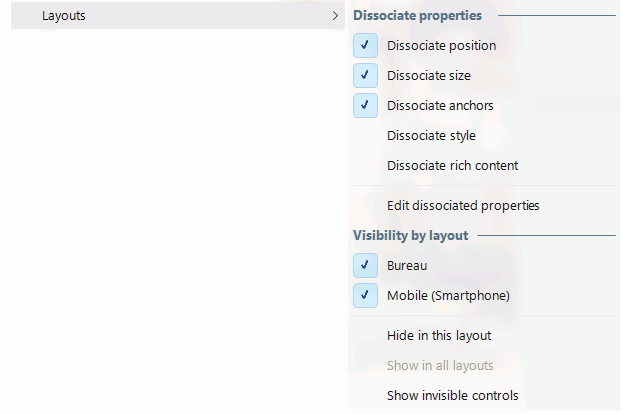Toggle the Dissociate size checkmark box
This screenshot has height=414, width=623.
pos(365,75)
